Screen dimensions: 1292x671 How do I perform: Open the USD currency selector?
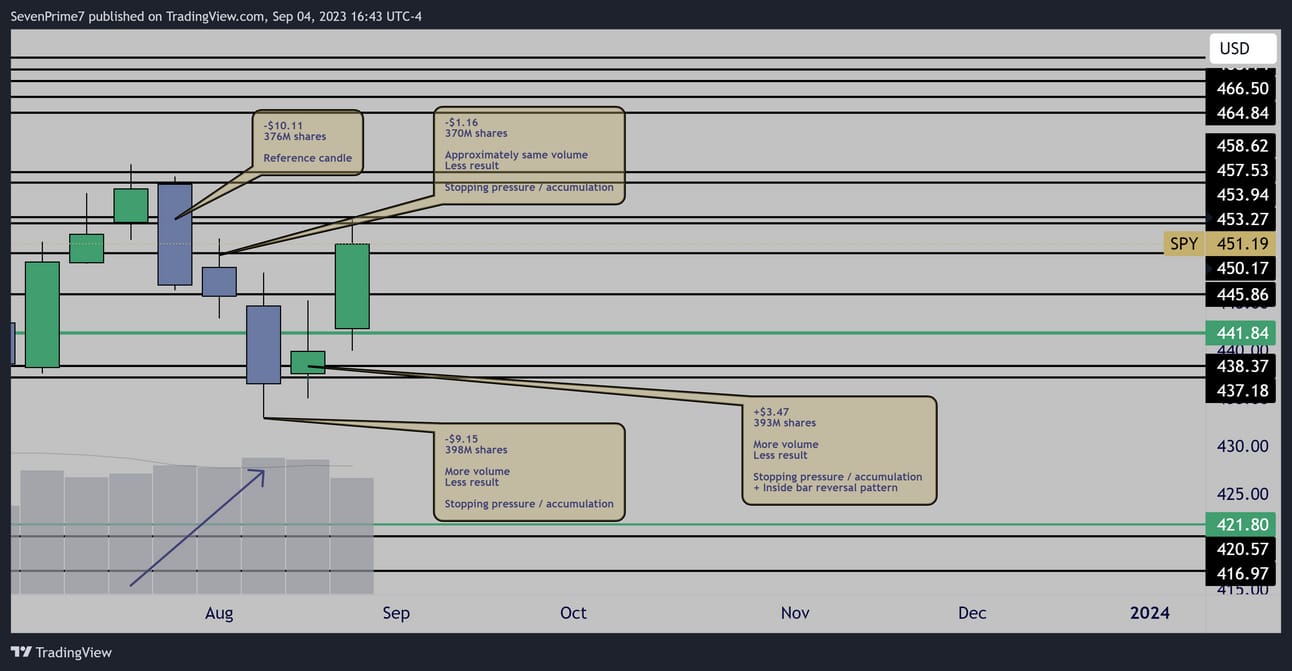[1242, 48]
